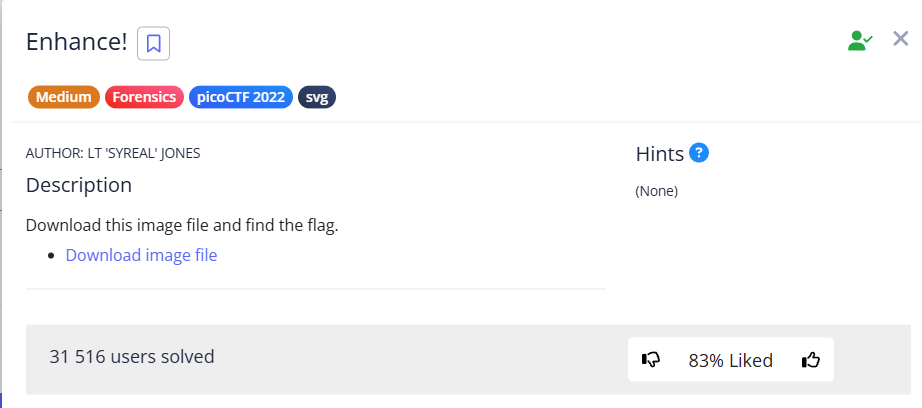Click the Description heading

point(78,185)
